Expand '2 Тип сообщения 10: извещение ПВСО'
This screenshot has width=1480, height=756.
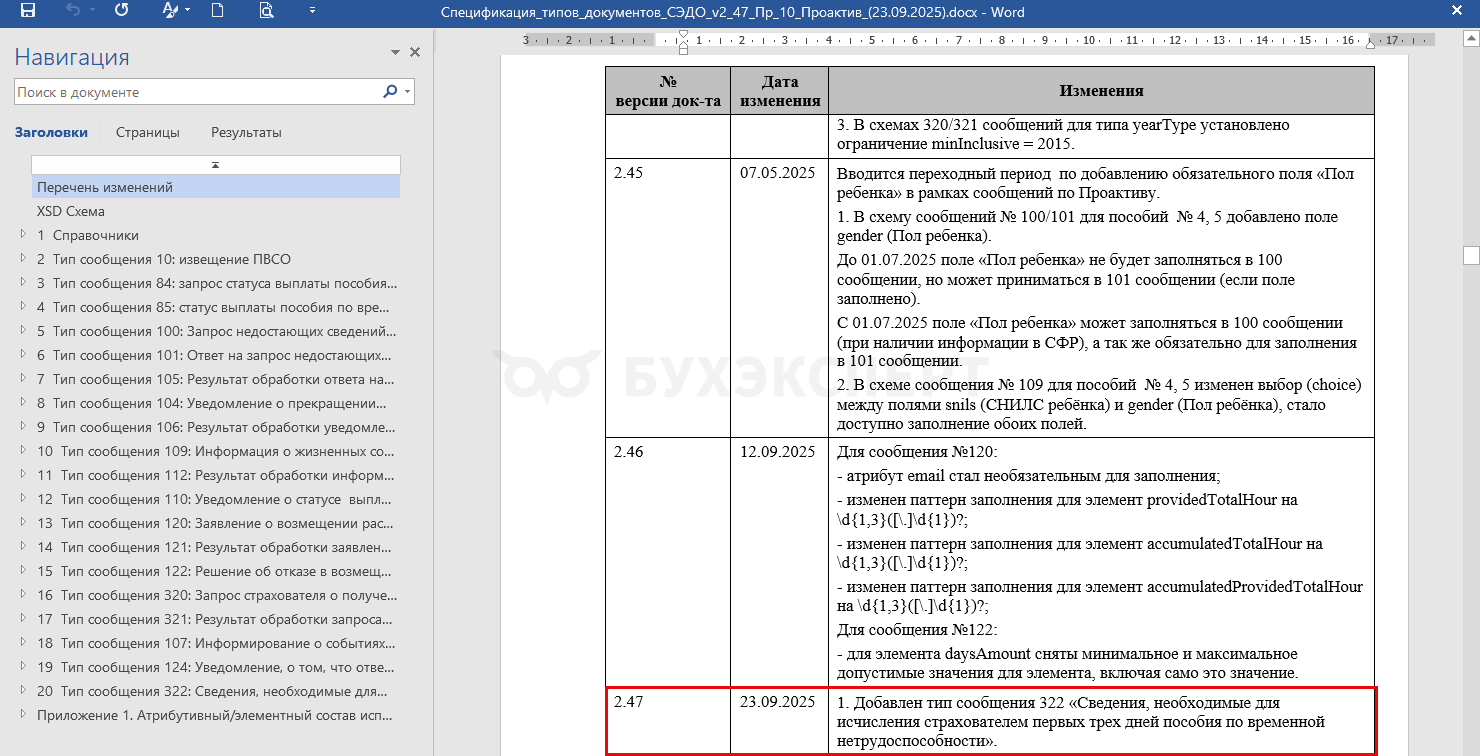click(23, 259)
